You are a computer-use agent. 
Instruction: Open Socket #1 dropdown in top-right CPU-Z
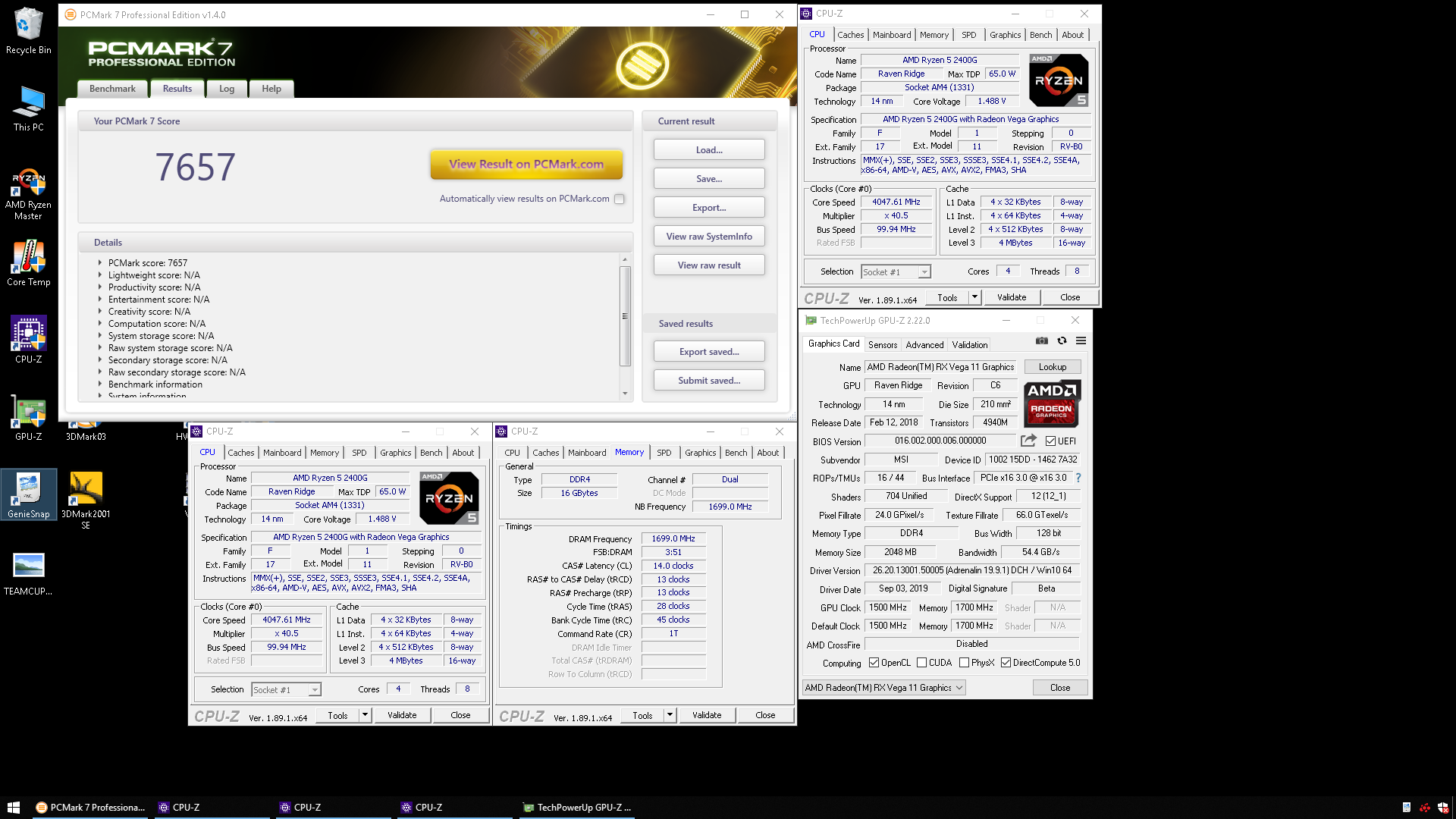click(896, 271)
